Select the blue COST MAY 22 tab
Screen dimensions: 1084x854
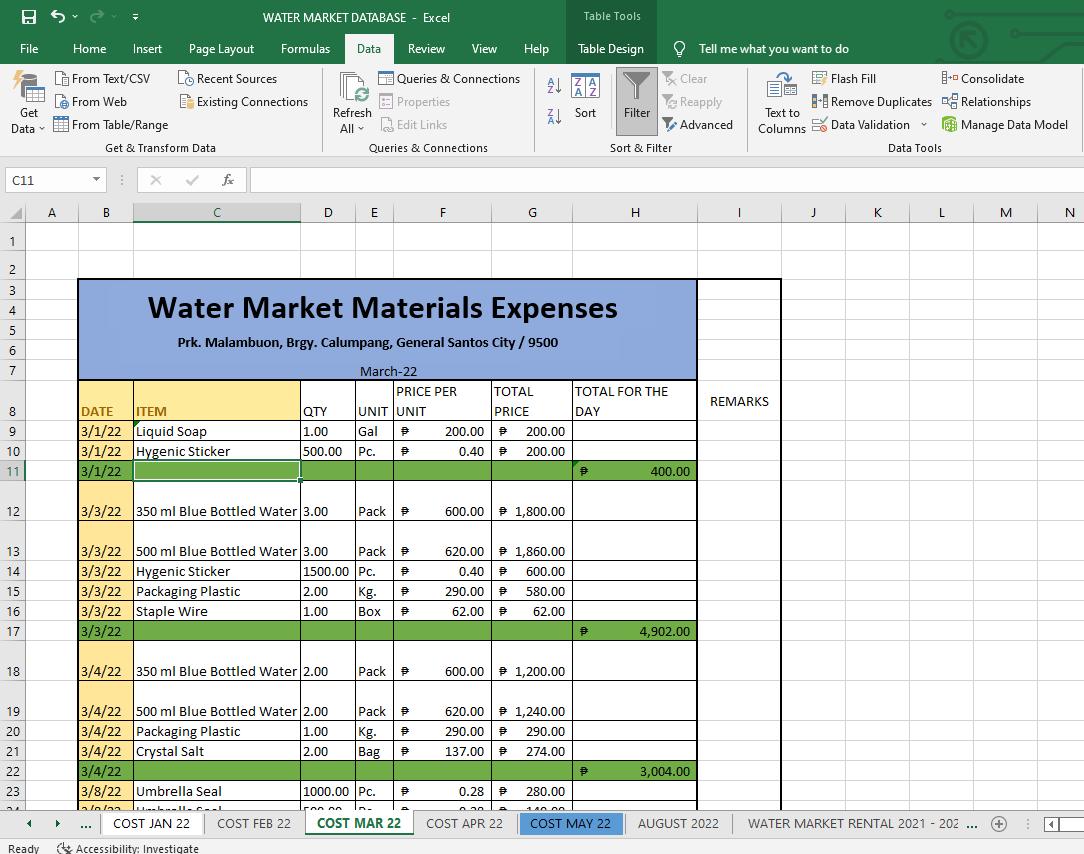coord(570,823)
